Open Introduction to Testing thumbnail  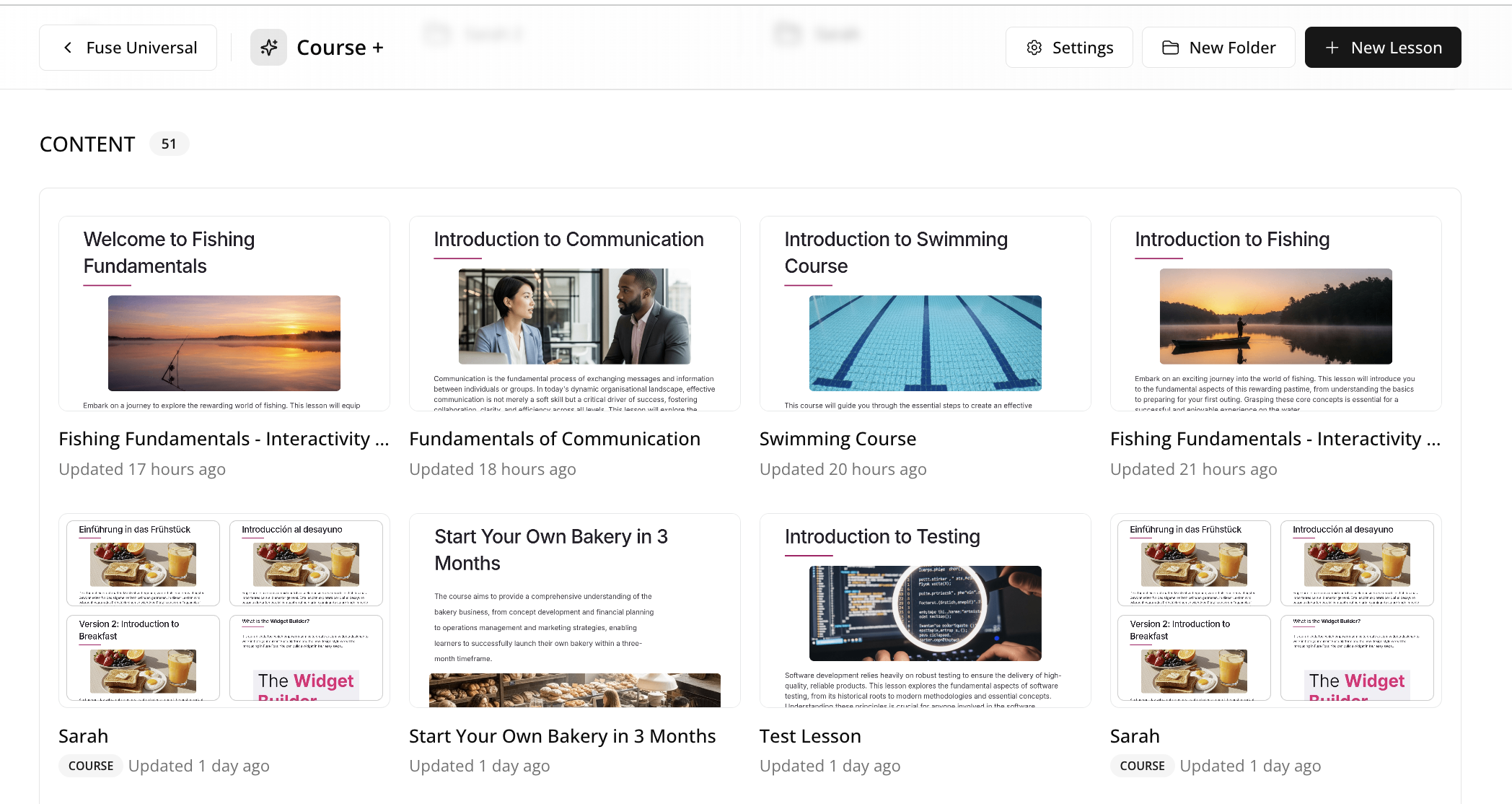click(x=926, y=611)
